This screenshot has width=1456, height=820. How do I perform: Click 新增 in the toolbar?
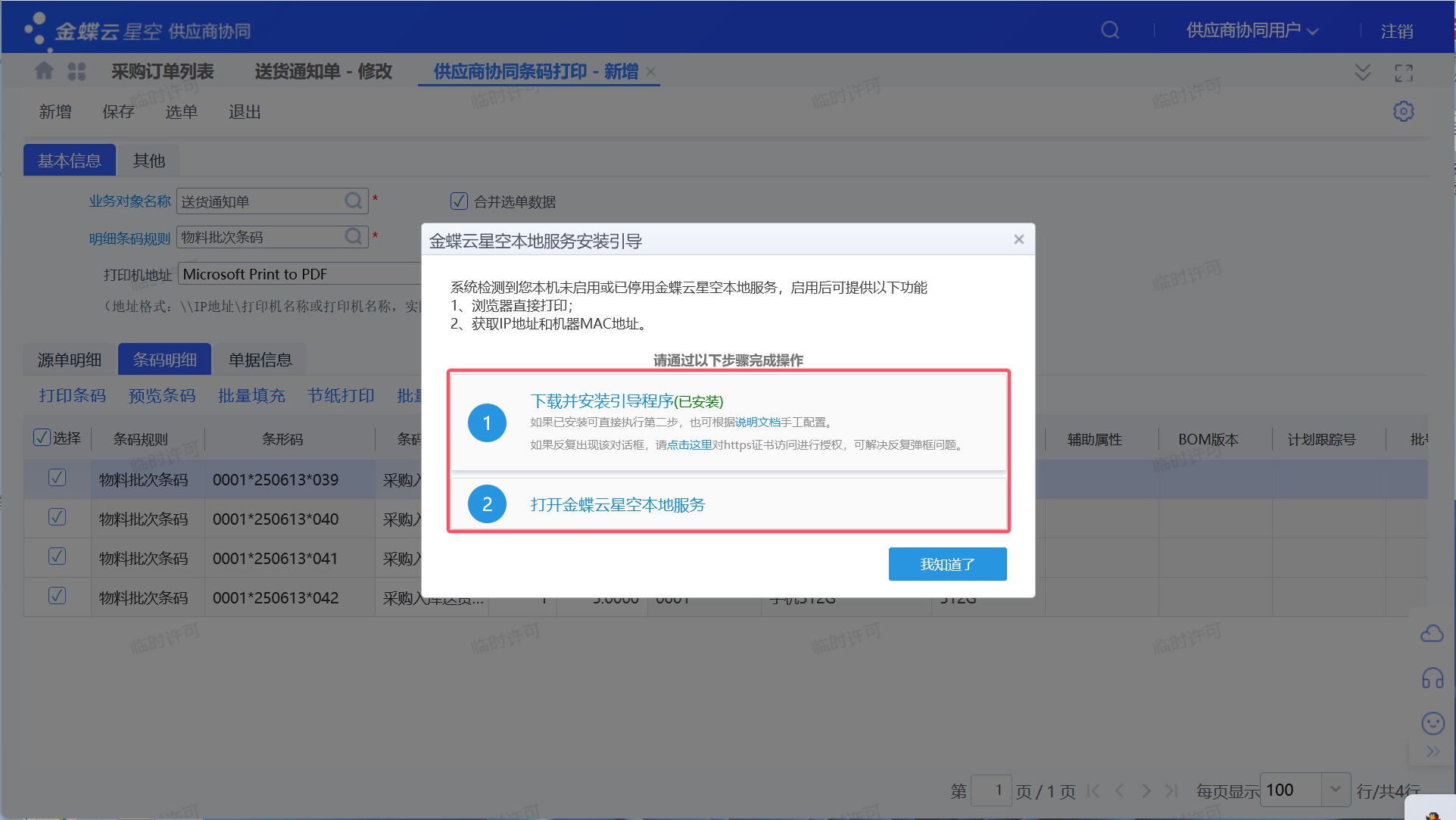[55, 111]
